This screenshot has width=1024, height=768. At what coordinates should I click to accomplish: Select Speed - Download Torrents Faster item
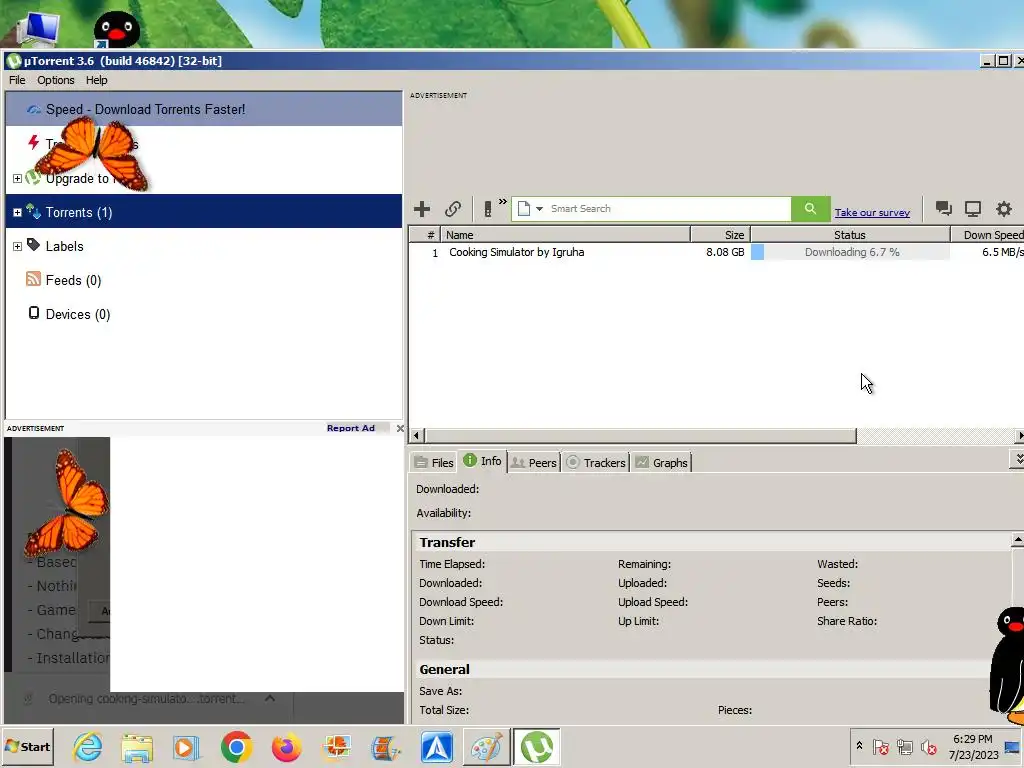pos(204,109)
